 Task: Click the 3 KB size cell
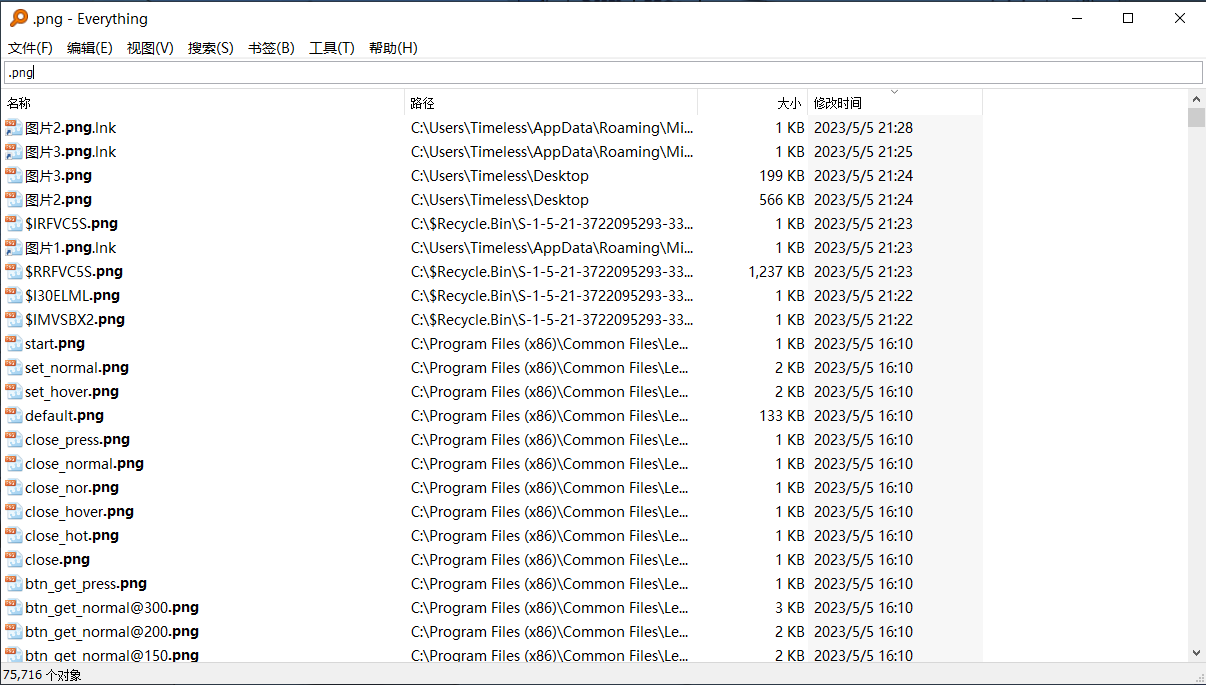[x=790, y=607]
